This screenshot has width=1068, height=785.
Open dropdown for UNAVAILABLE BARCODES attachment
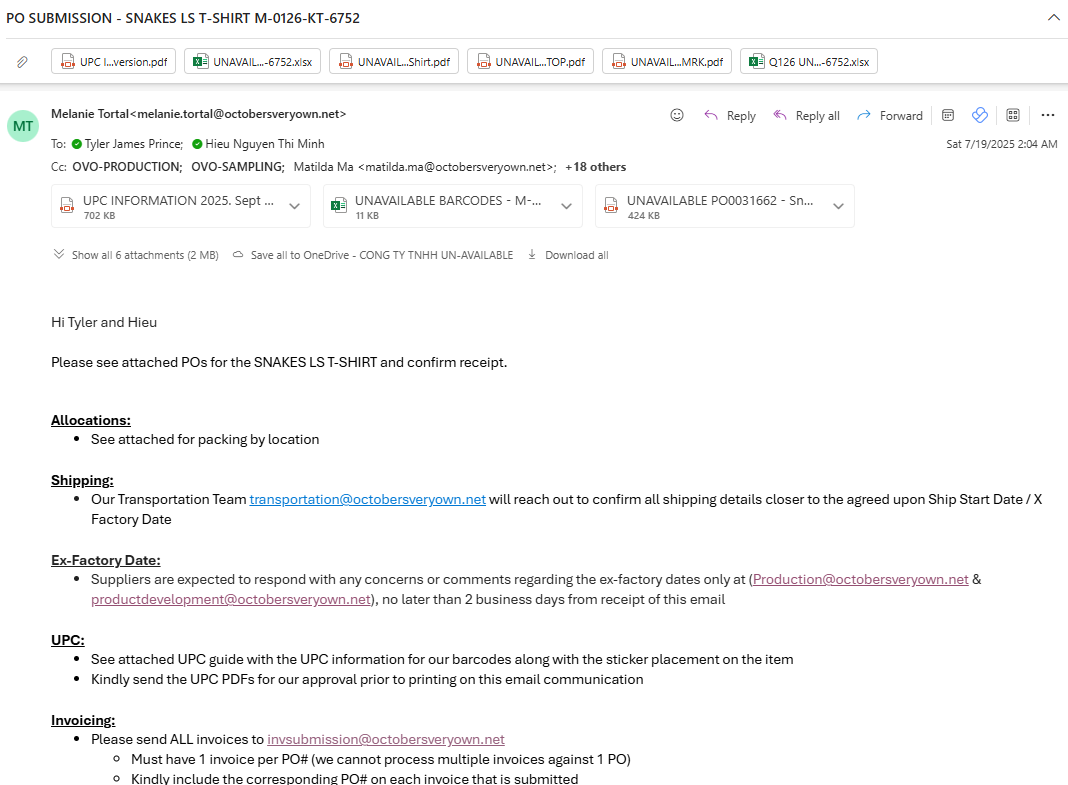click(566, 207)
